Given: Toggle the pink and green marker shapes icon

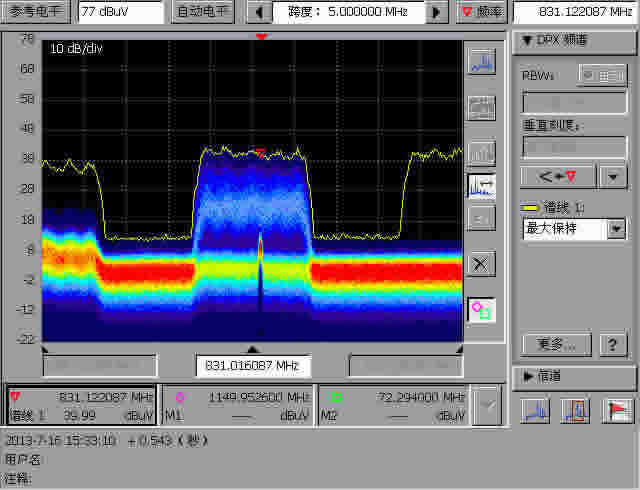Looking at the screenshot, I should pos(482,309).
